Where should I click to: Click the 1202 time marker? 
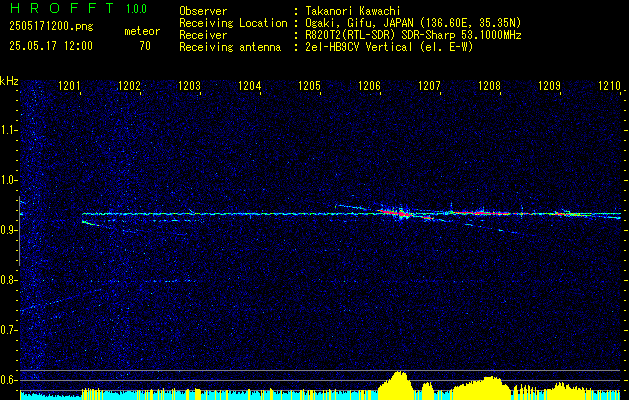click(130, 85)
